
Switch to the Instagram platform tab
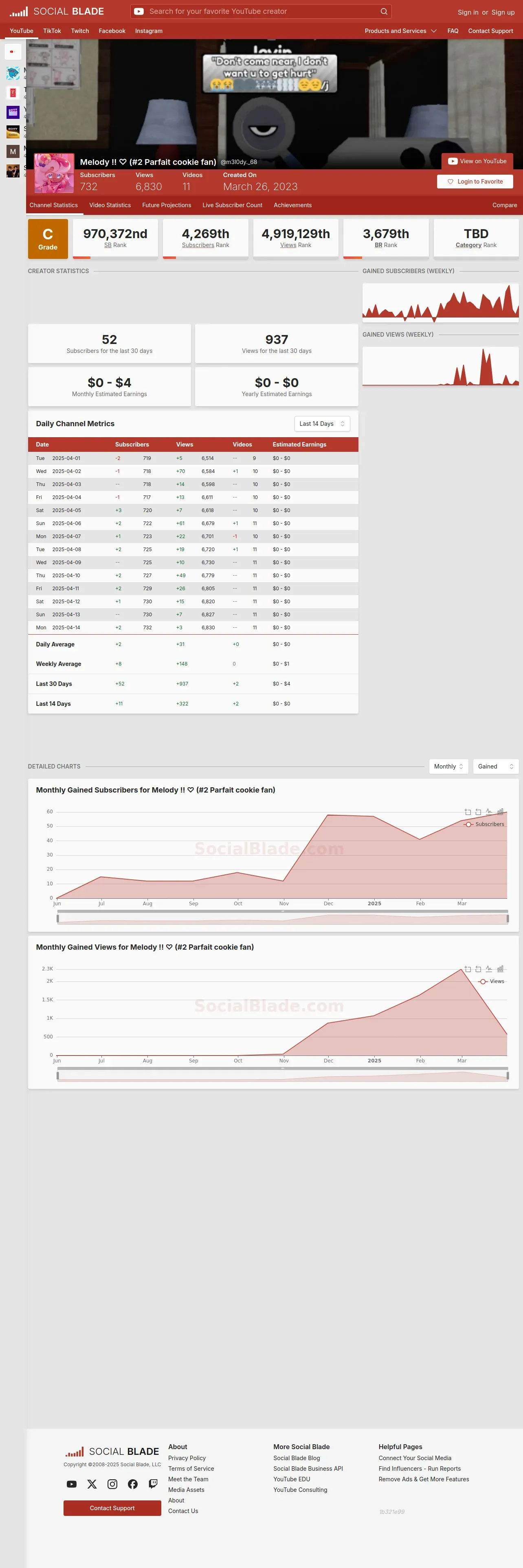149,31
